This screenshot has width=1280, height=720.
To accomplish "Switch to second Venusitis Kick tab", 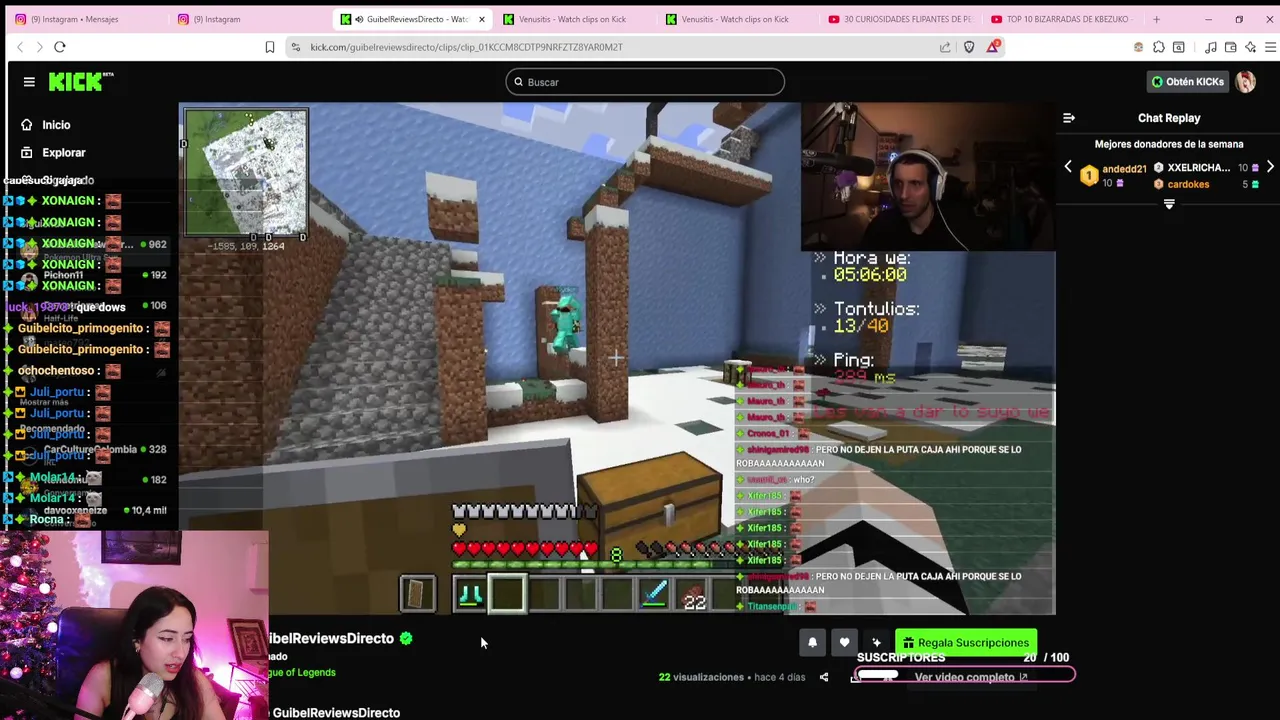I will (x=738, y=19).
